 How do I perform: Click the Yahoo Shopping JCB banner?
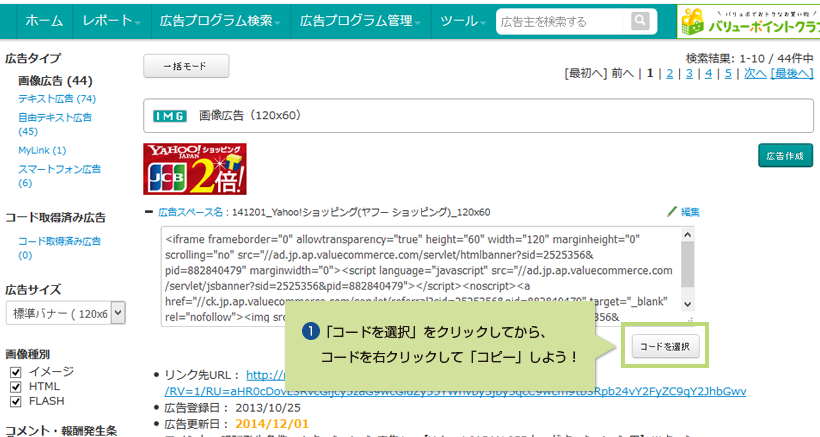pyautogui.click(x=195, y=169)
